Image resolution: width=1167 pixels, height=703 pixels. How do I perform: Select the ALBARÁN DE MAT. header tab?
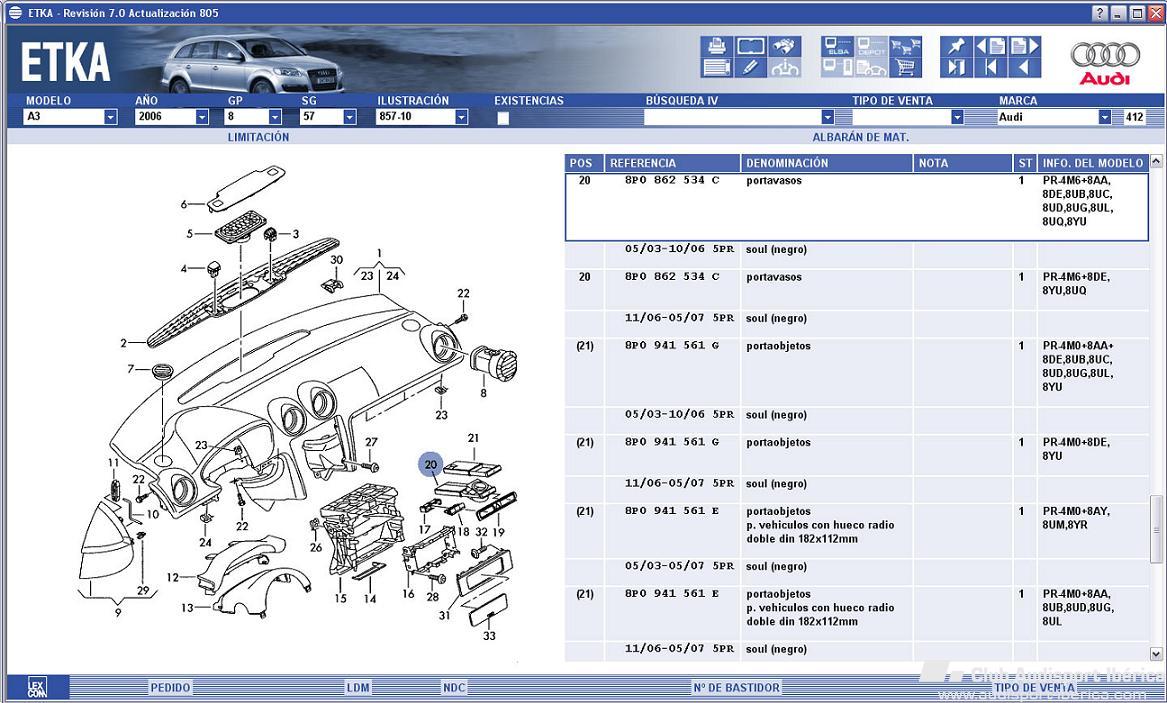point(860,137)
